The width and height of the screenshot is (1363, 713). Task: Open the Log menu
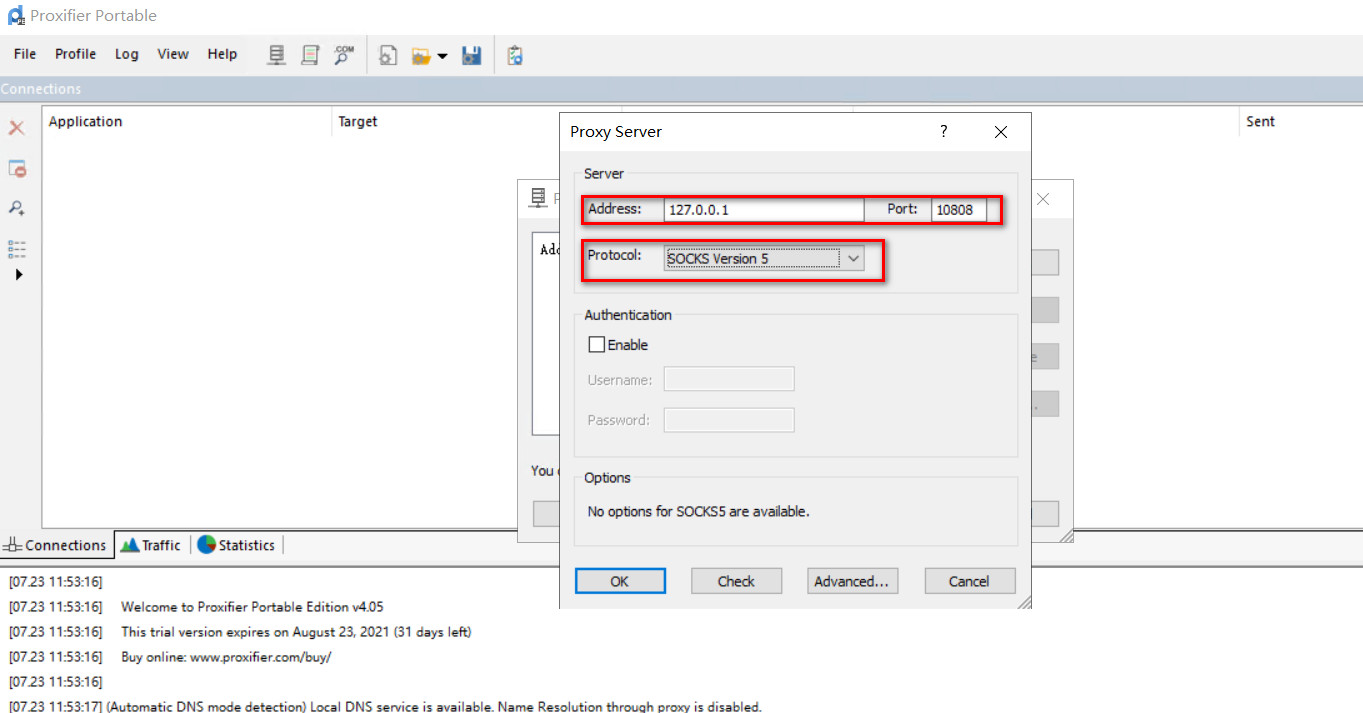pyautogui.click(x=126, y=54)
